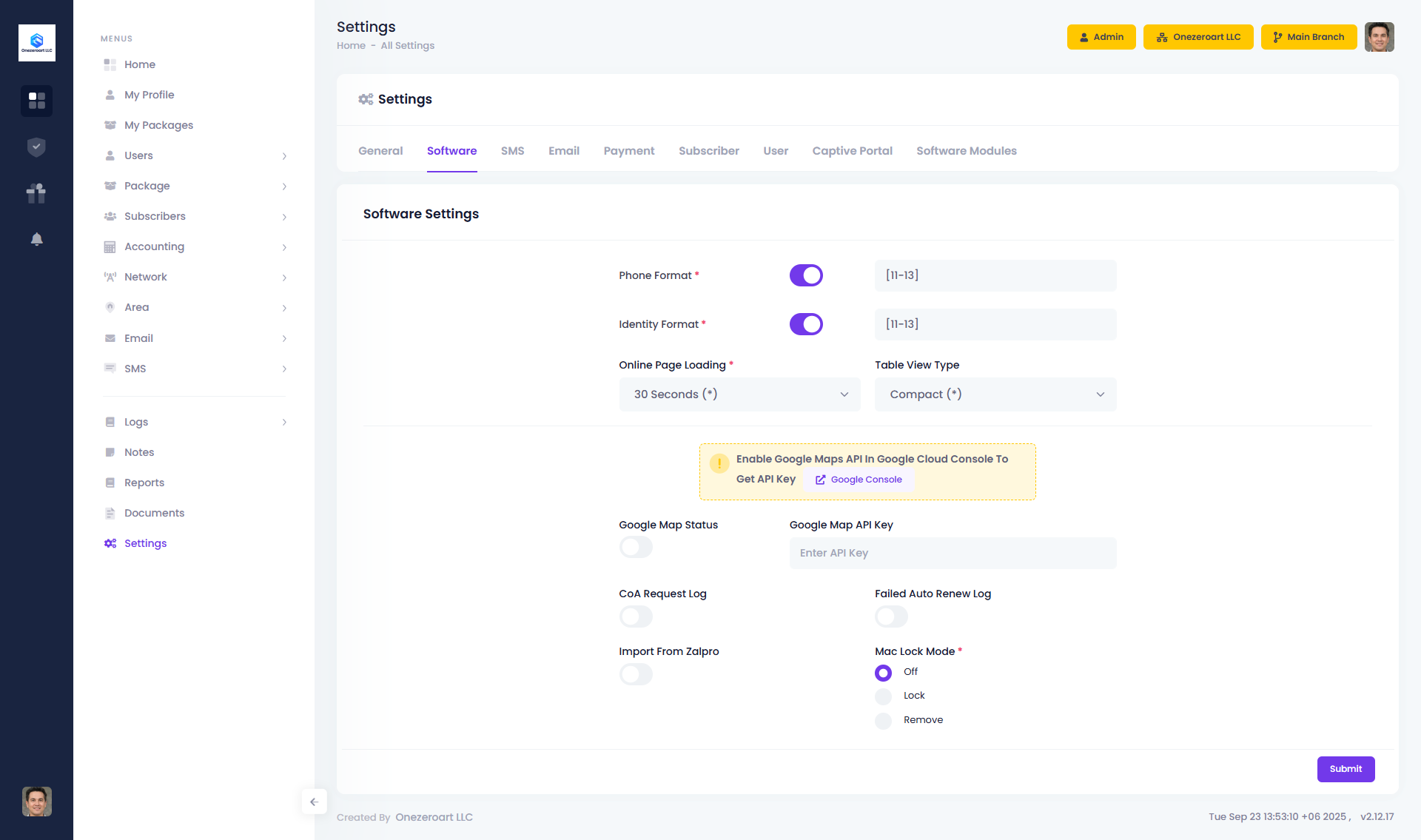Enable the Google Map Status switch
1421x840 pixels.
coord(636,547)
